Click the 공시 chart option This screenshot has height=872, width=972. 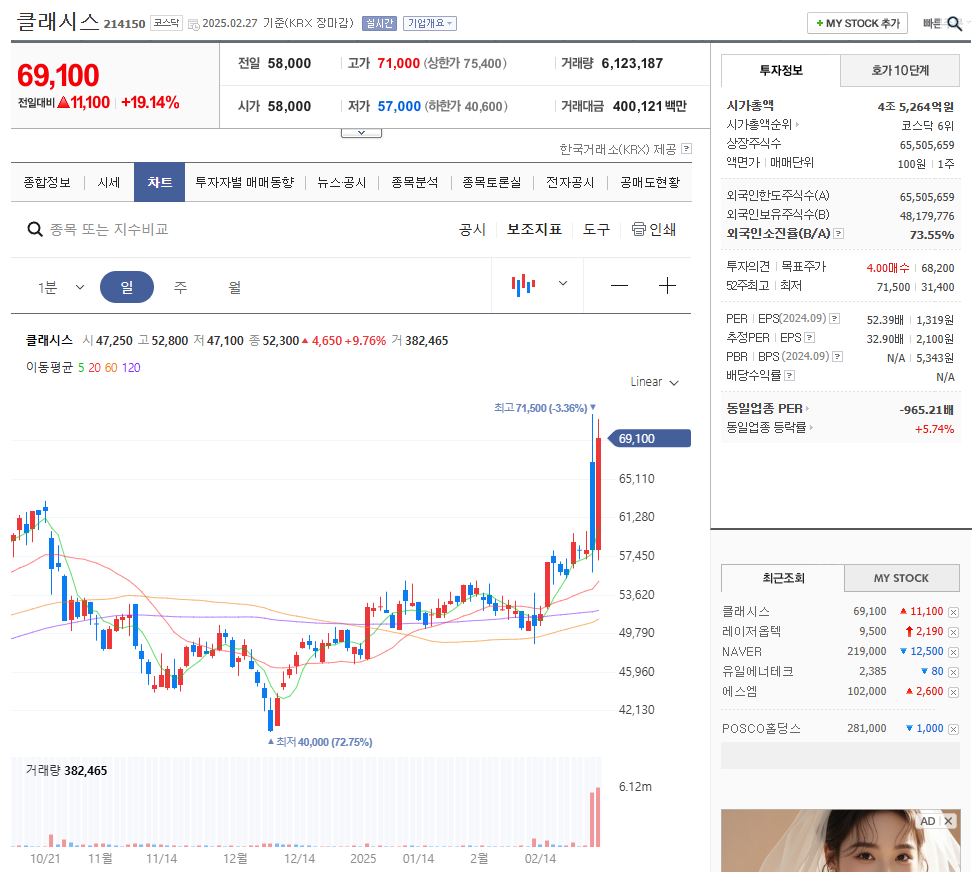[x=472, y=229]
